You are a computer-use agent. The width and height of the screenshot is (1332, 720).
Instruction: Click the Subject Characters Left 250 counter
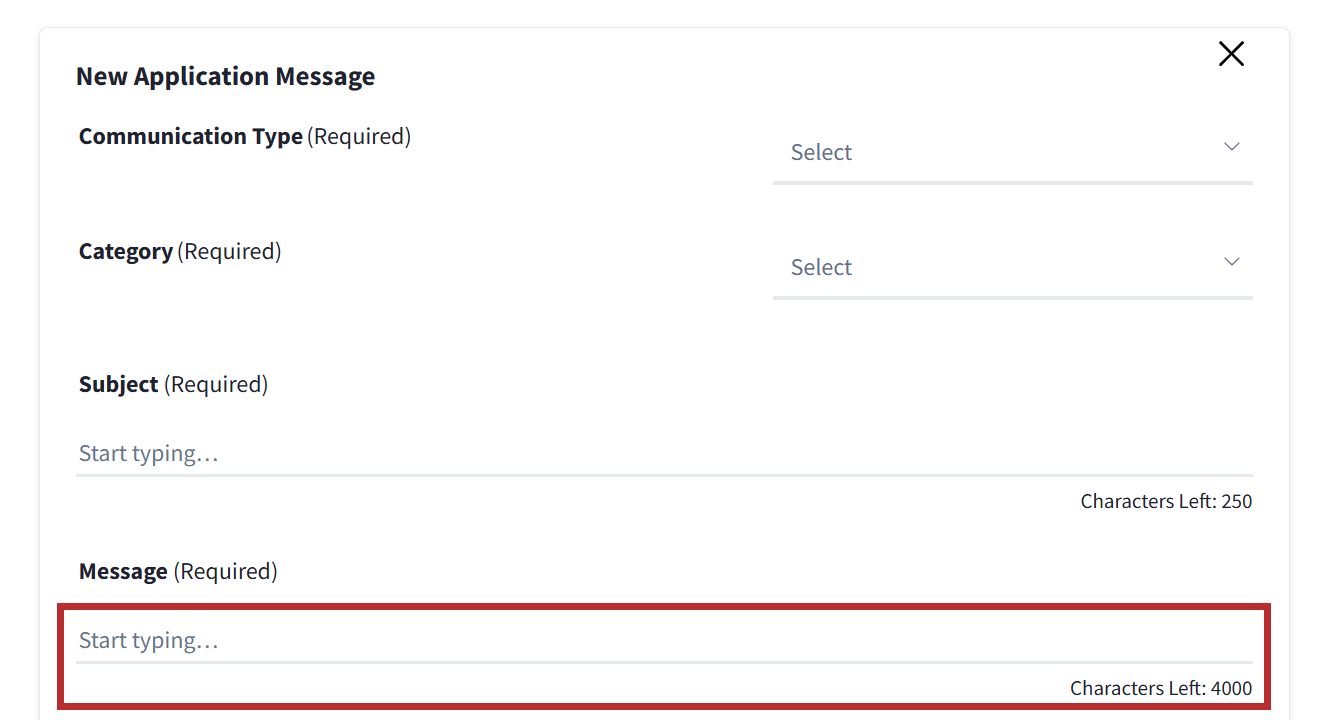click(1166, 501)
